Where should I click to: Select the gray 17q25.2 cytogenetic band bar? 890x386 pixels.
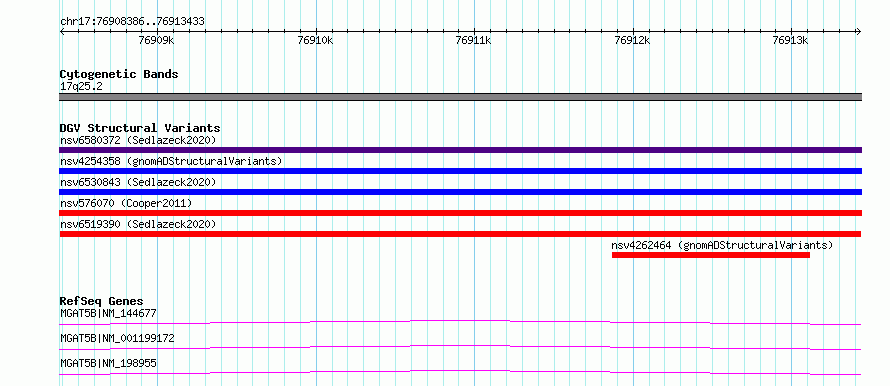tap(460, 97)
